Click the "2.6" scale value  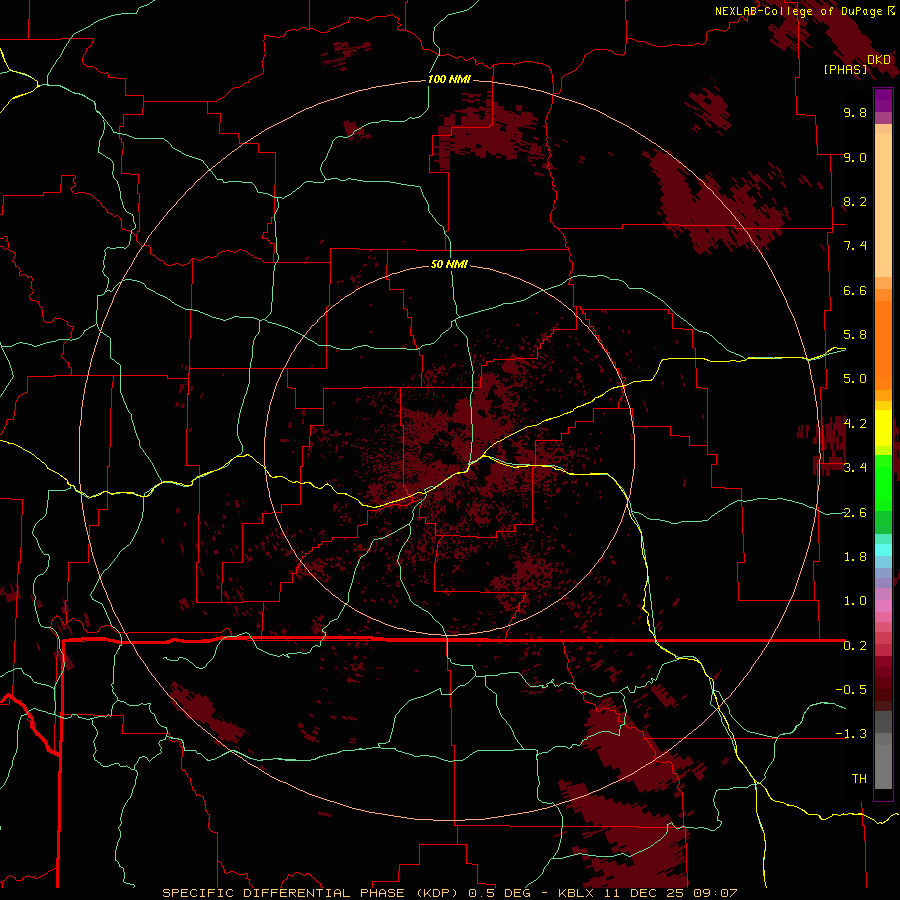click(855, 513)
